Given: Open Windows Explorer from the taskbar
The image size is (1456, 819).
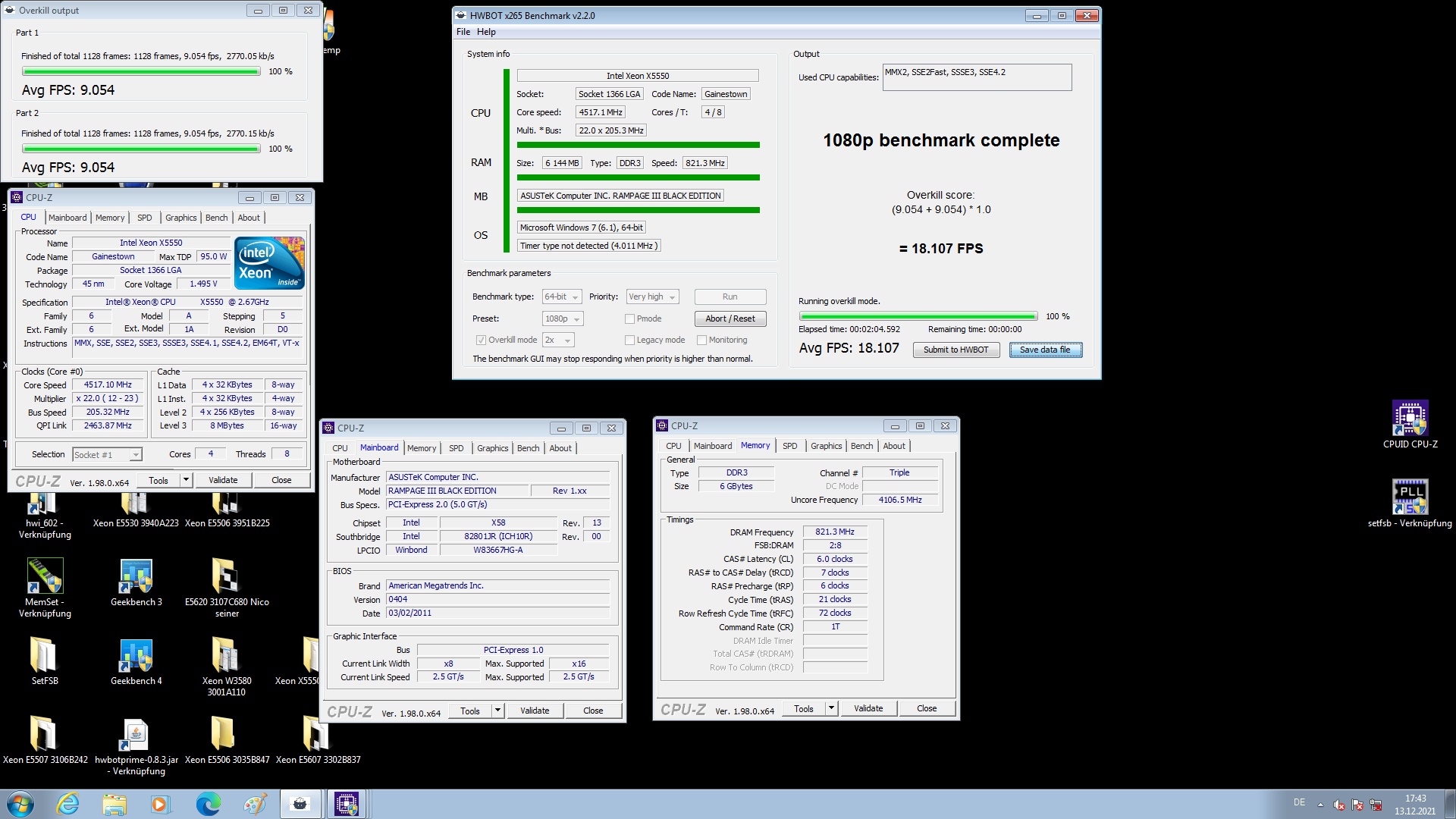Looking at the screenshot, I should (115, 804).
